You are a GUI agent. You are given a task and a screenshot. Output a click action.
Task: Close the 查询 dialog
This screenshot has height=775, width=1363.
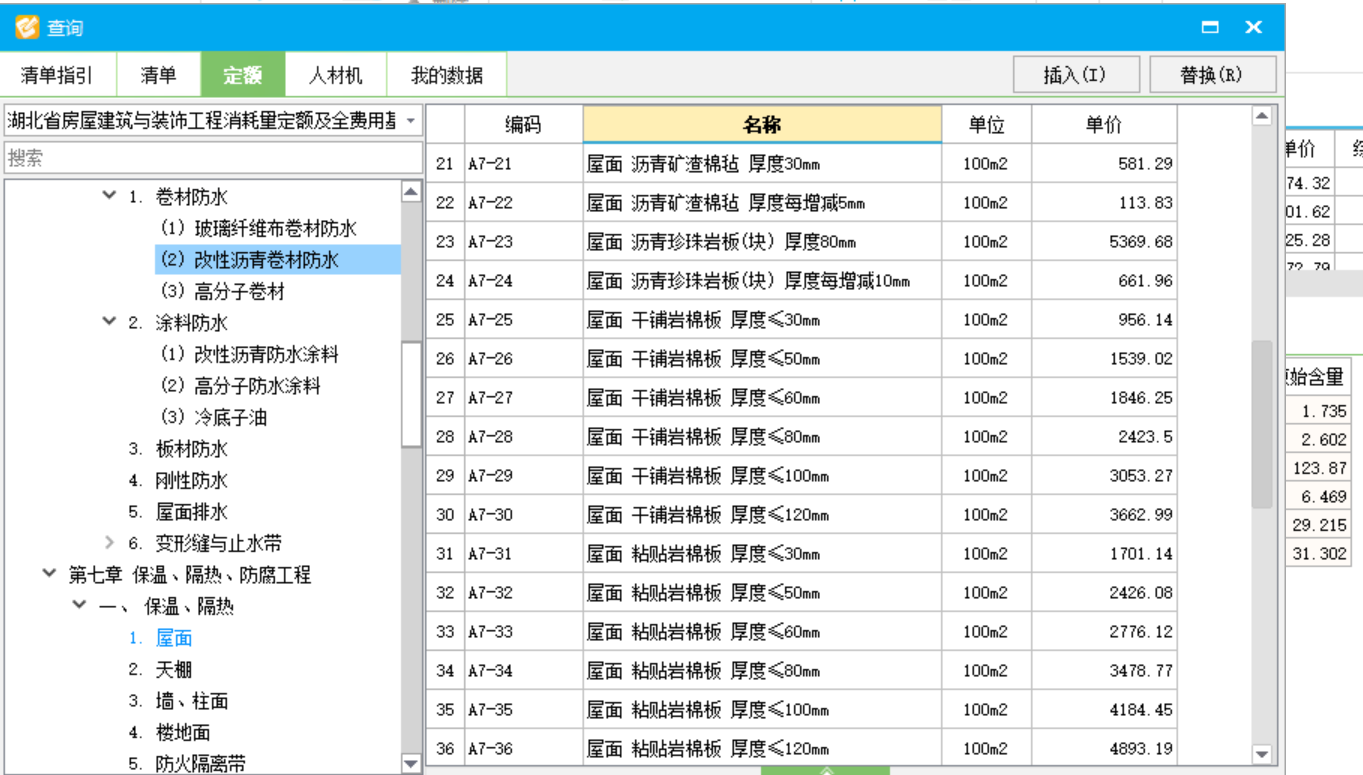point(1254,28)
